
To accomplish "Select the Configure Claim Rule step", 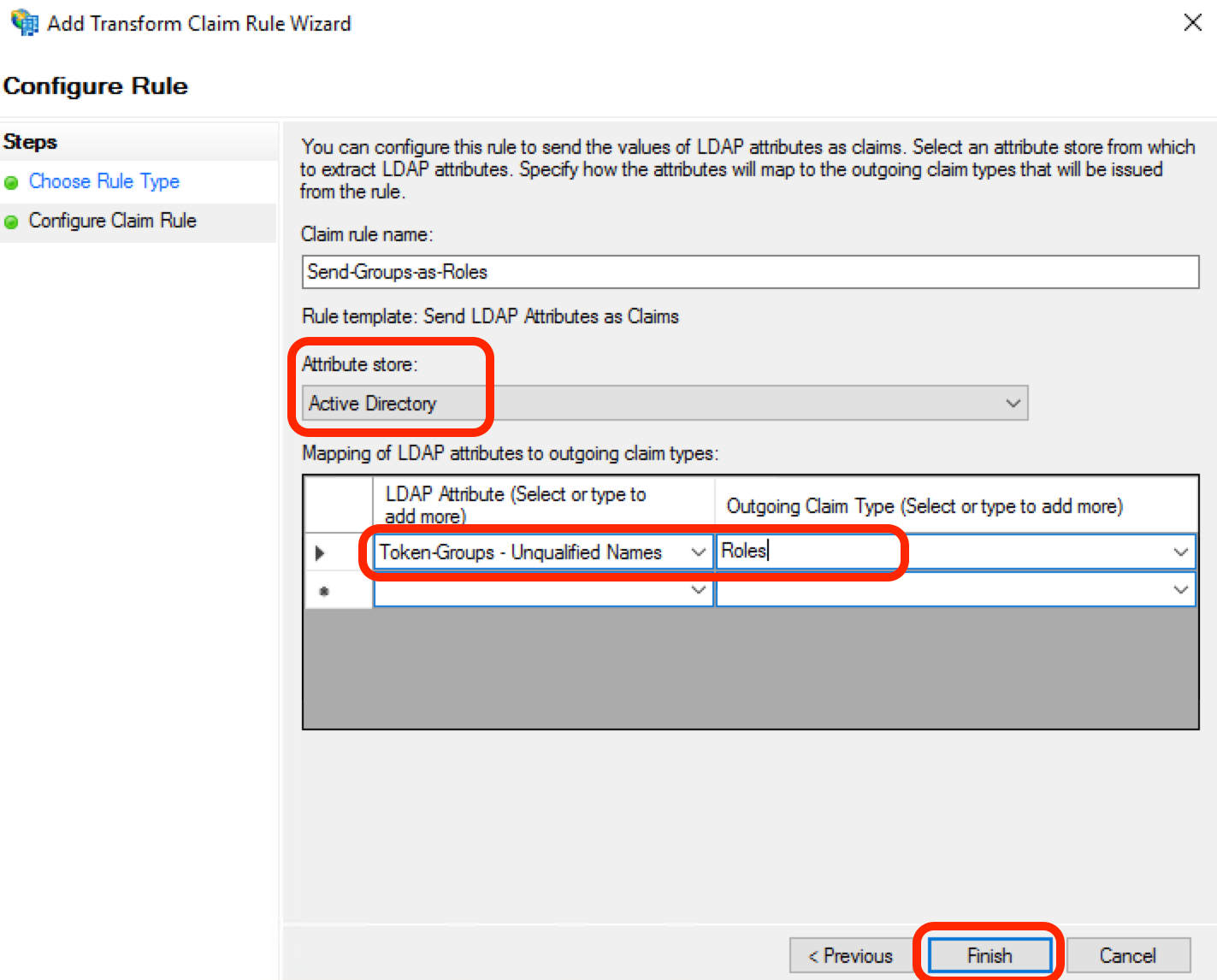I will click(112, 221).
